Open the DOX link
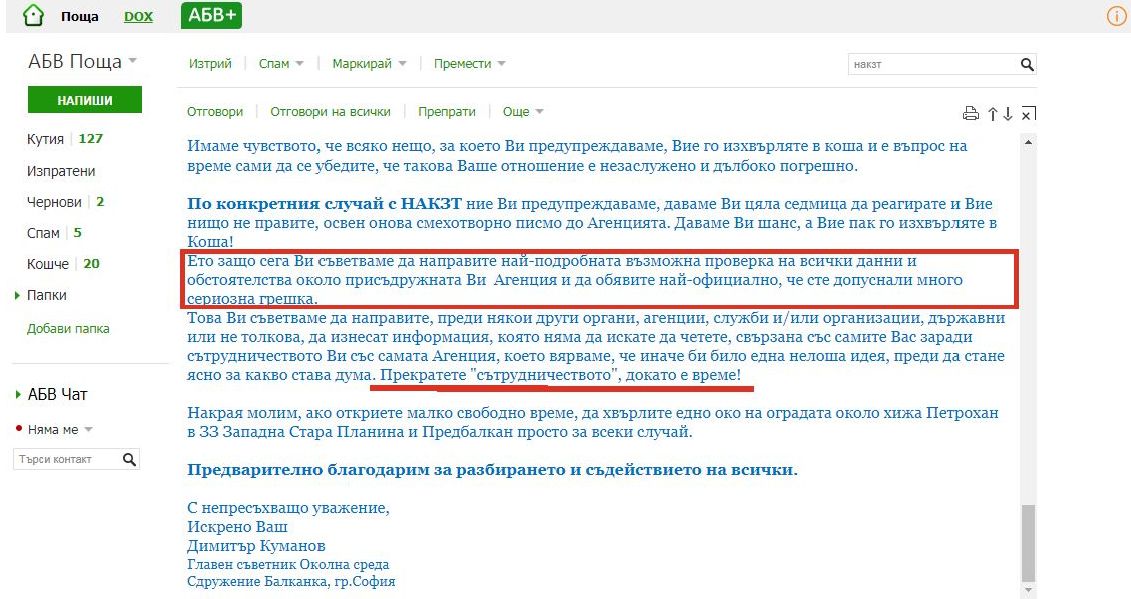 pyautogui.click(x=138, y=16)
